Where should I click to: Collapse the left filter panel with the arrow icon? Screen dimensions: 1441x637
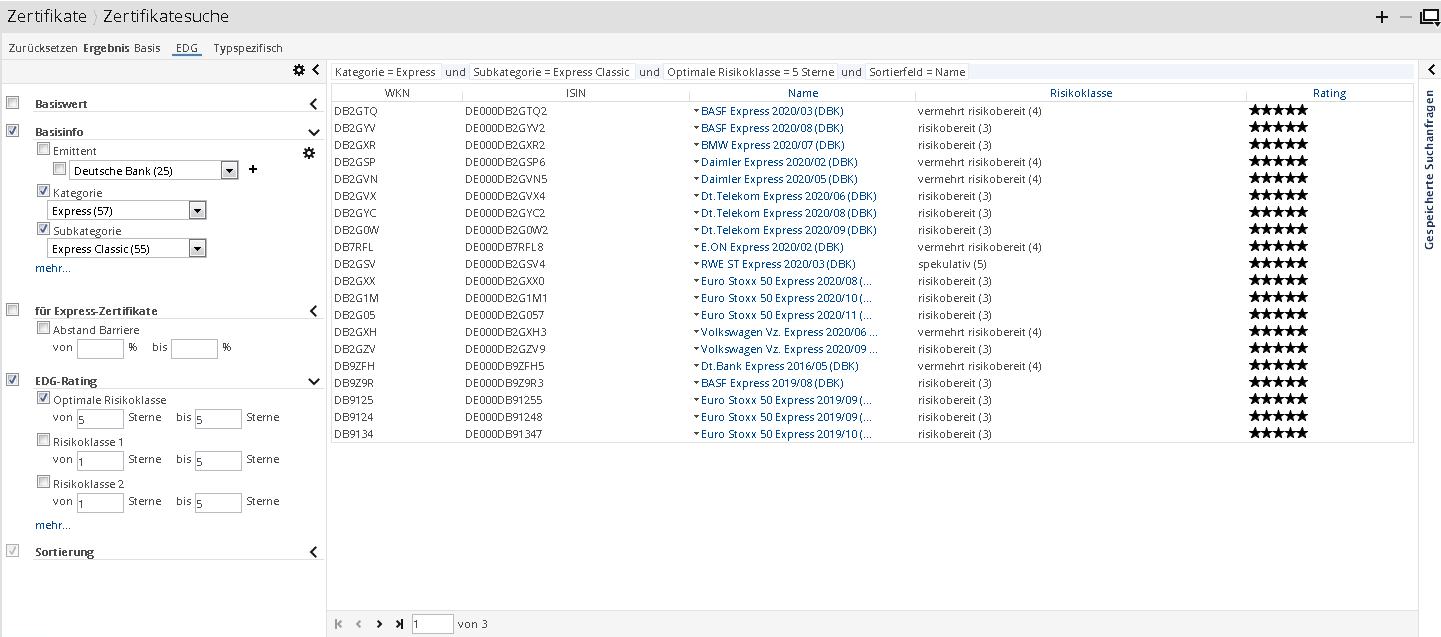click(x=315, y=70)
